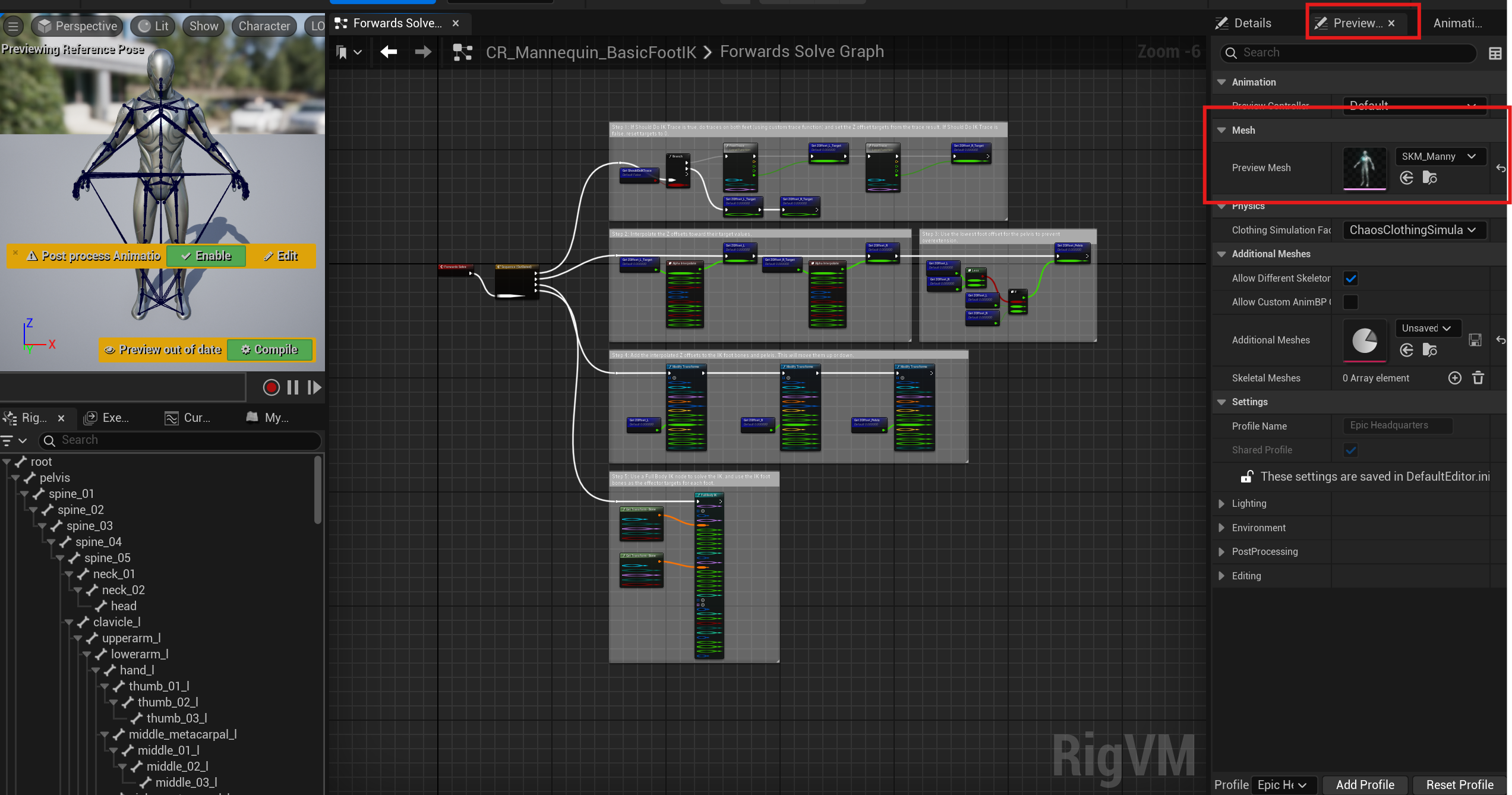Switch to the Details tab
Image resolution: width=1512 pixels, height=795 pixels.
[1244, 23]
